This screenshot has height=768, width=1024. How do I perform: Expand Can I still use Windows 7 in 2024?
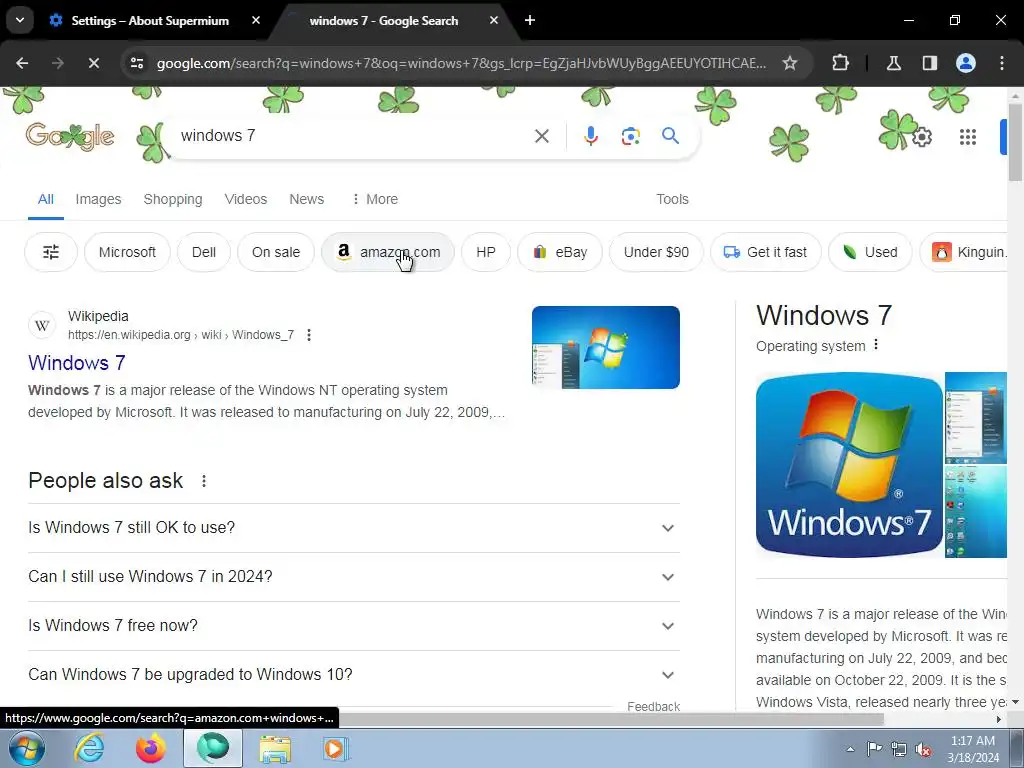click(353, 577)
